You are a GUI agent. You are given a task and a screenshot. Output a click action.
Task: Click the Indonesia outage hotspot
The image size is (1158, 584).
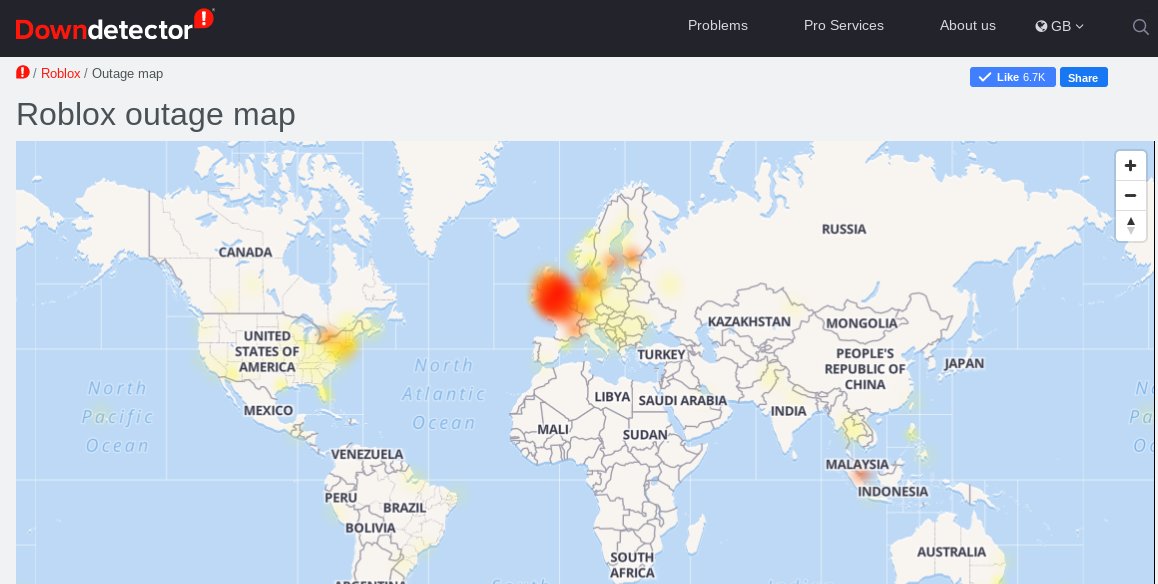point(861,477)
